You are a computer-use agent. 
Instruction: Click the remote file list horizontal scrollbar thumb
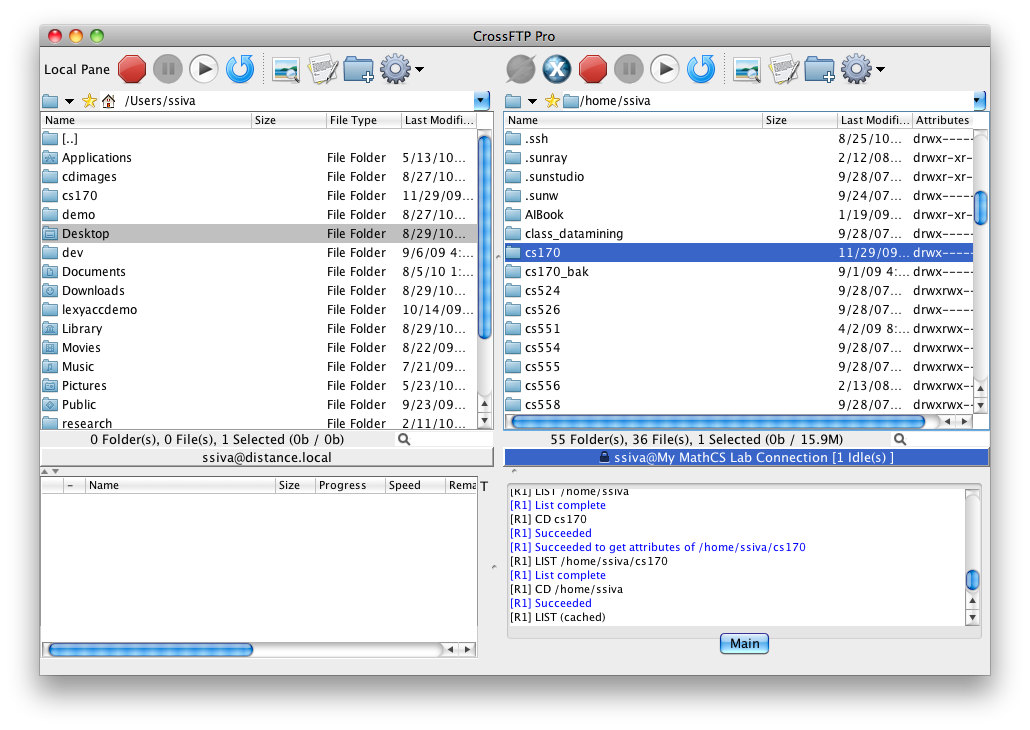pos(718,421)
